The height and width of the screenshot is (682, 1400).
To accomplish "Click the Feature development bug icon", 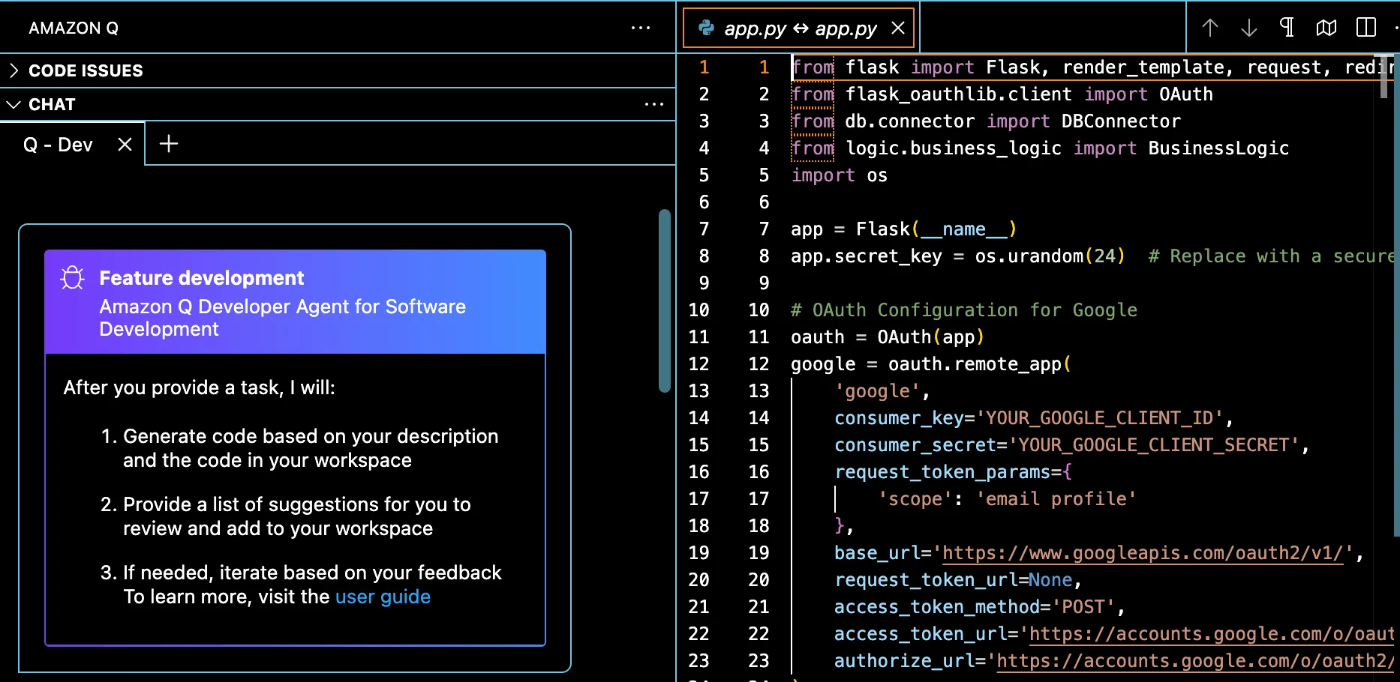I will (72, 278).
